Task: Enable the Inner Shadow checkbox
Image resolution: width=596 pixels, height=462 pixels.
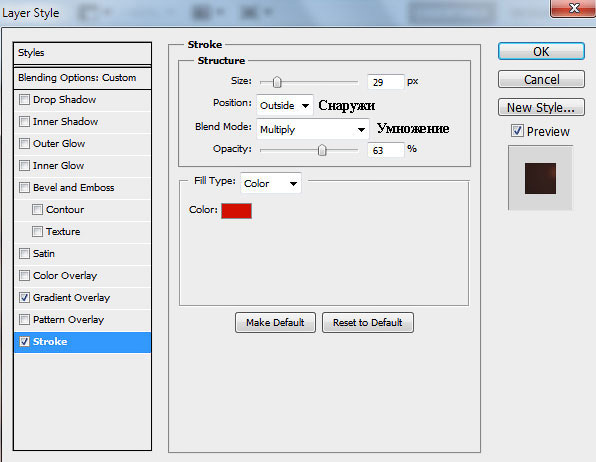Action: click(24, 122)
